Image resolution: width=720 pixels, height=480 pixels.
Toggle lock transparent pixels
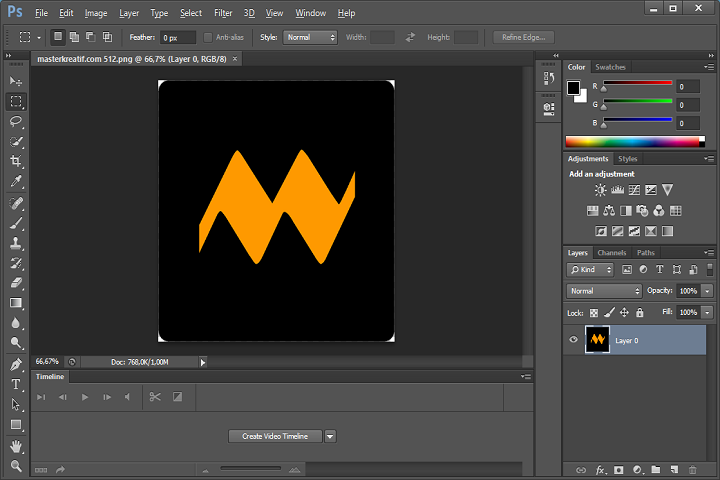[x=593, y=313]
